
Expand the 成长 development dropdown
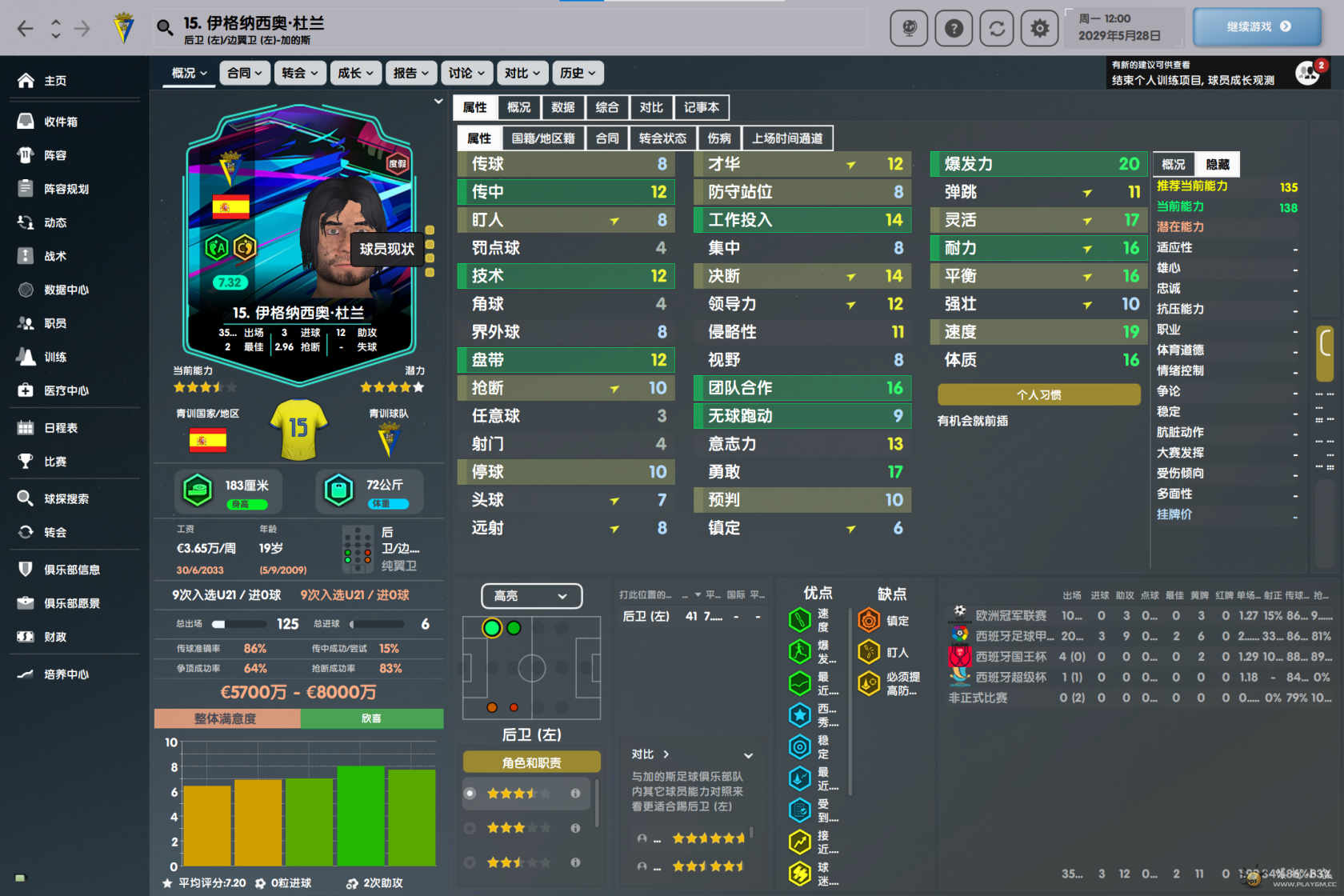tap(356, 73)
